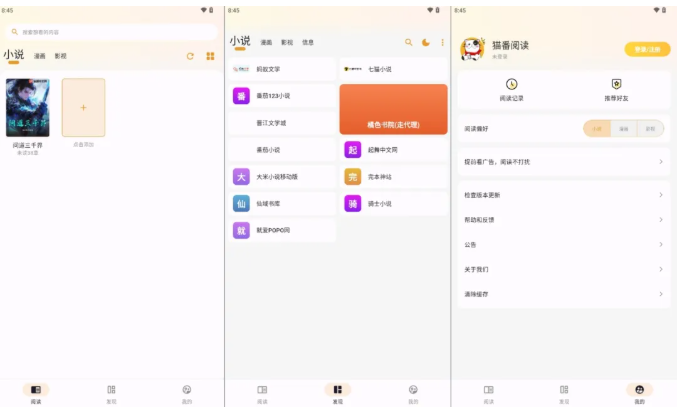Expand the 检查版本更新 row chevron

(x=661, y=195)
